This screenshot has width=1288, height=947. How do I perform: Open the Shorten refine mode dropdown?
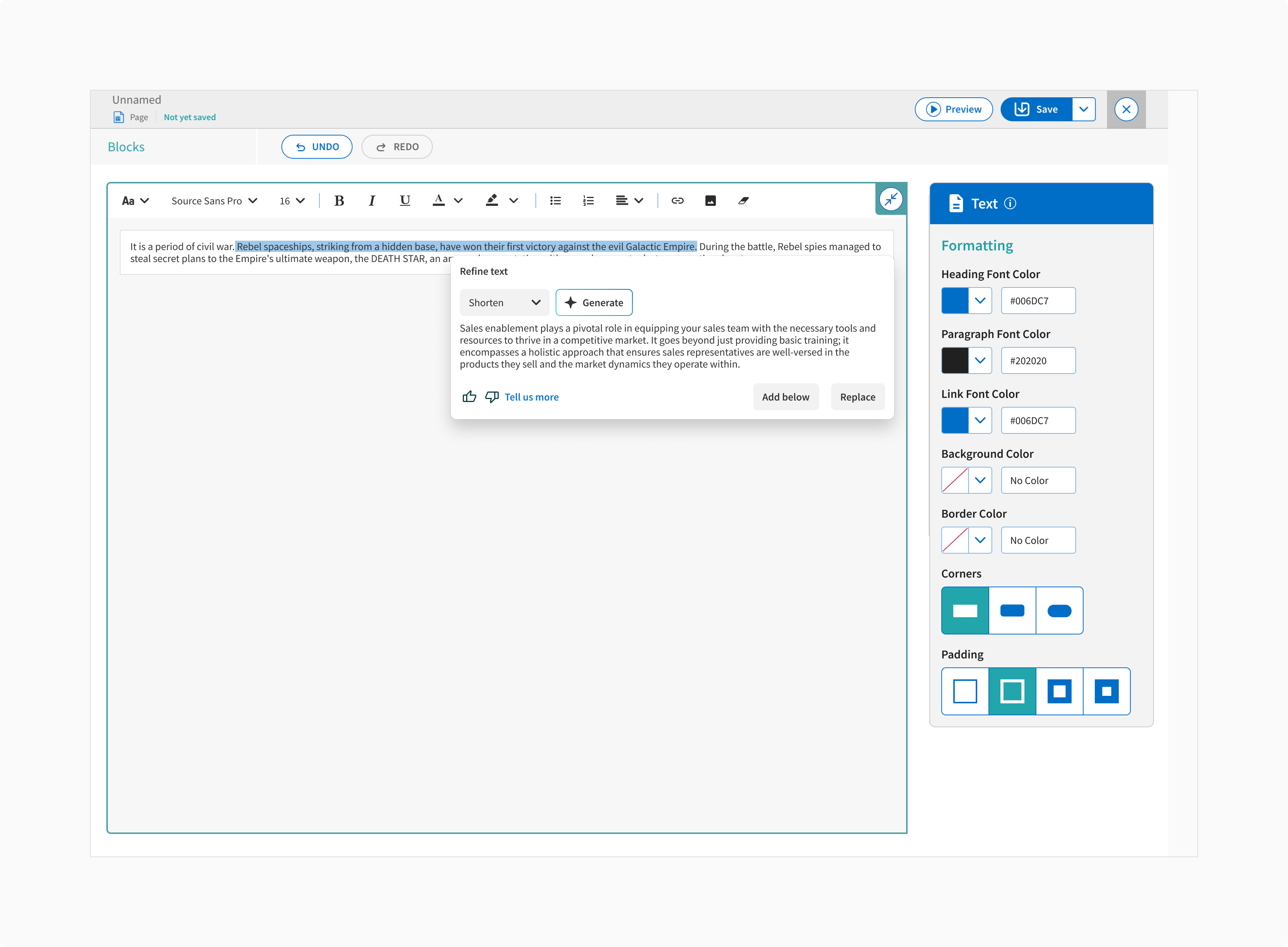504,303
